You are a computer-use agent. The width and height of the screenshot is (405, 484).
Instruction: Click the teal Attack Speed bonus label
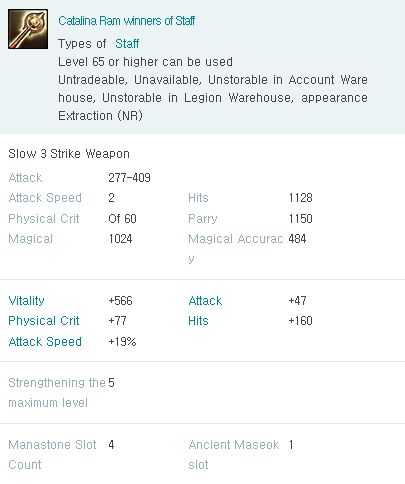click(45, 342)
